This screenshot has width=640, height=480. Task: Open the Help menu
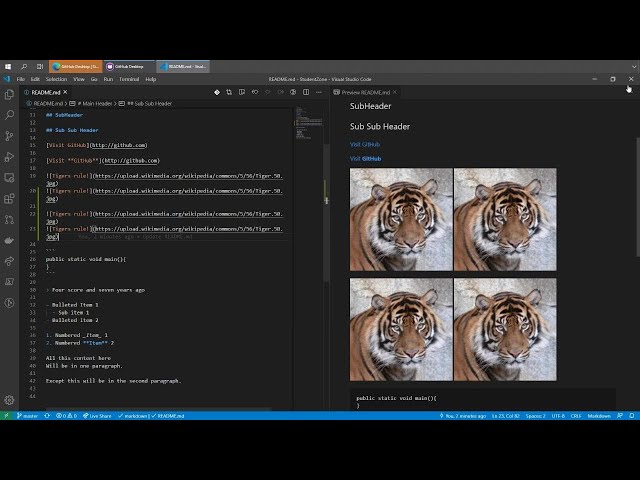pyautogui.click(x=151, y=79)
